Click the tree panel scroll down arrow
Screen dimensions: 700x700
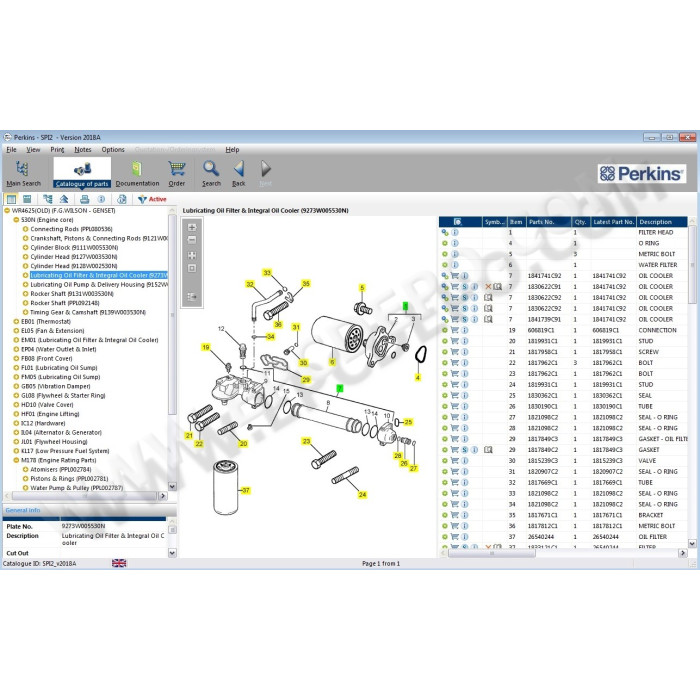(172, 487)
